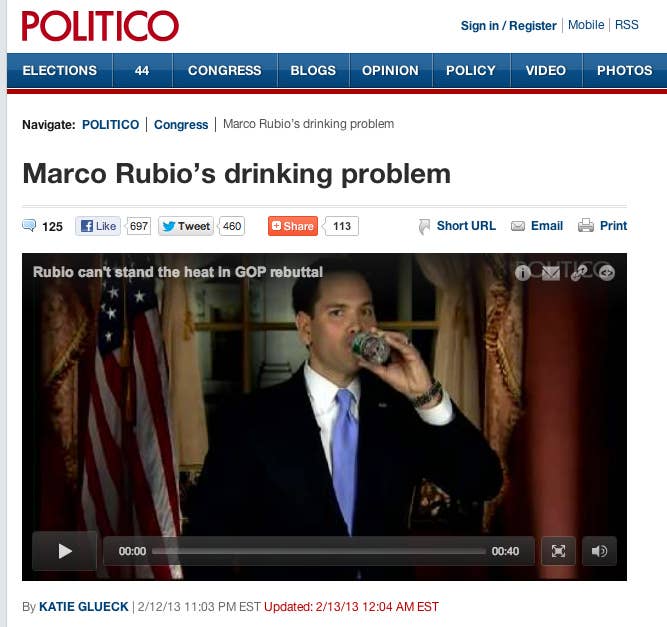
Task: Click the video embed code icon
Action: pos(607,273)
